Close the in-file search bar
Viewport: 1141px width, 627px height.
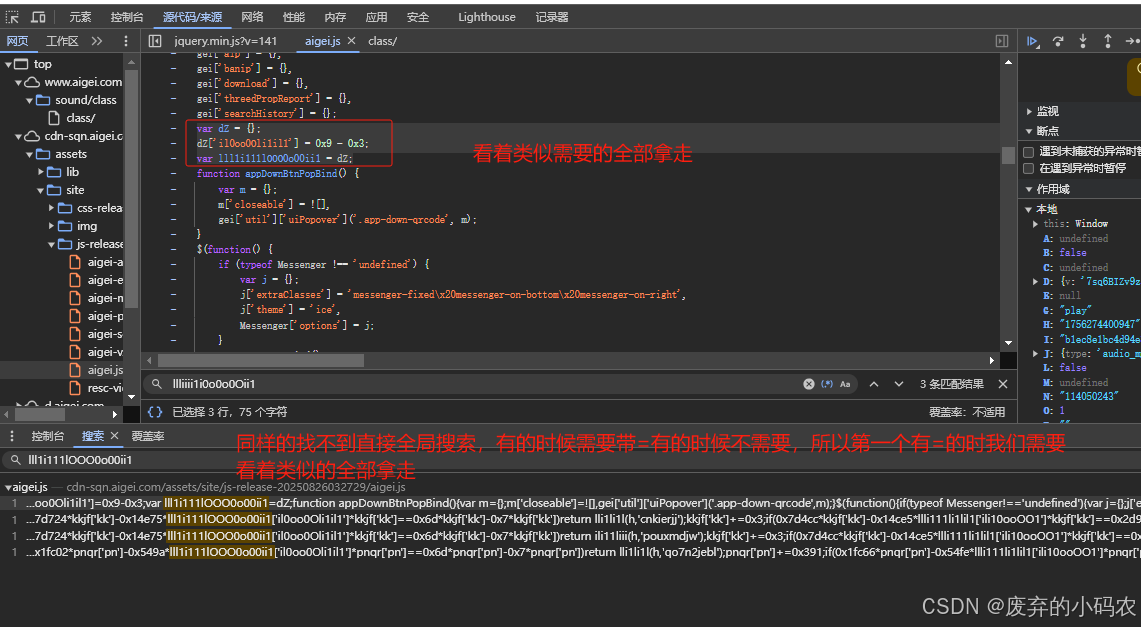[x=1003, y=384]
